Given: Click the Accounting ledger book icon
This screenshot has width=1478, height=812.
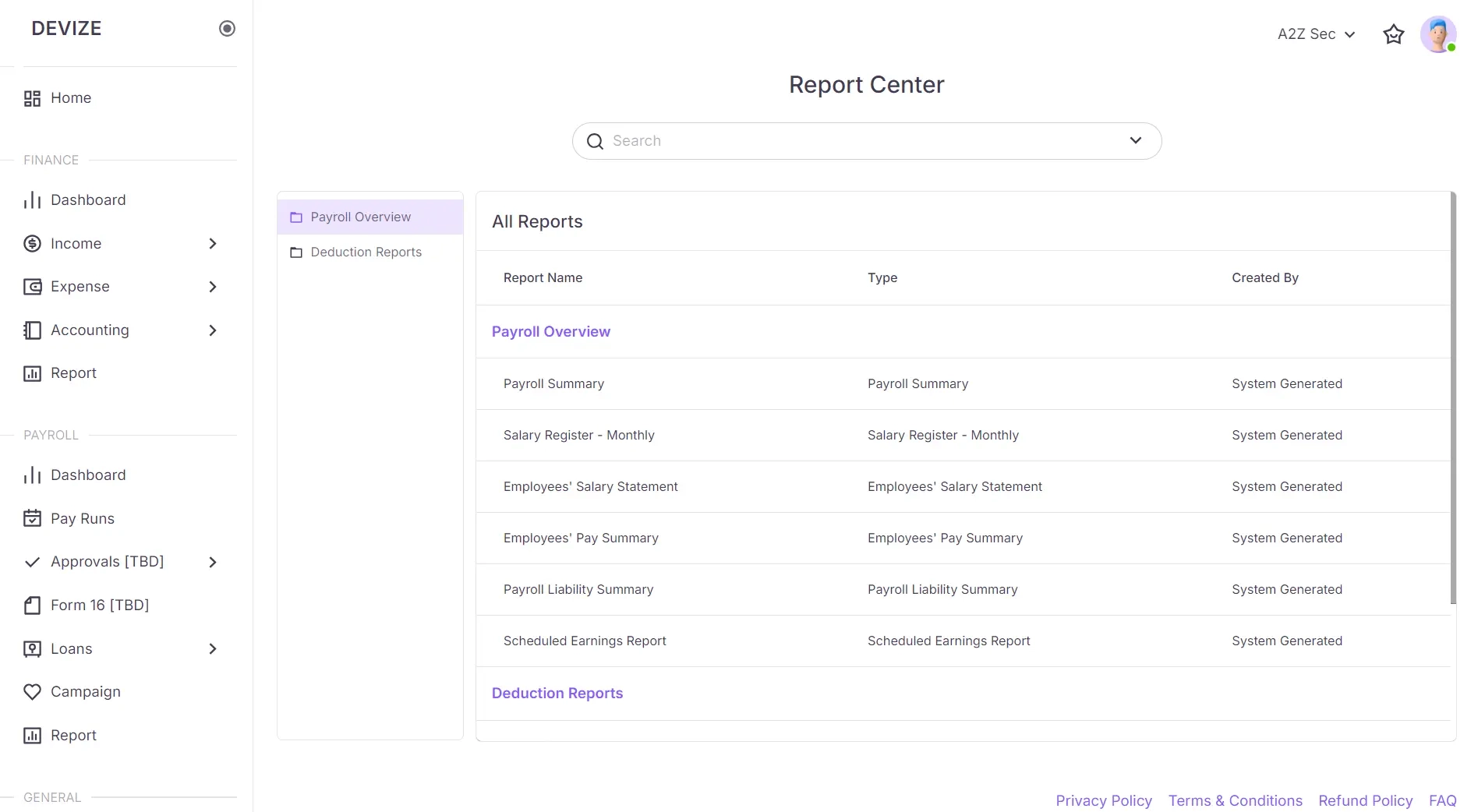Looking at the screenshot, I should point(32,330).
